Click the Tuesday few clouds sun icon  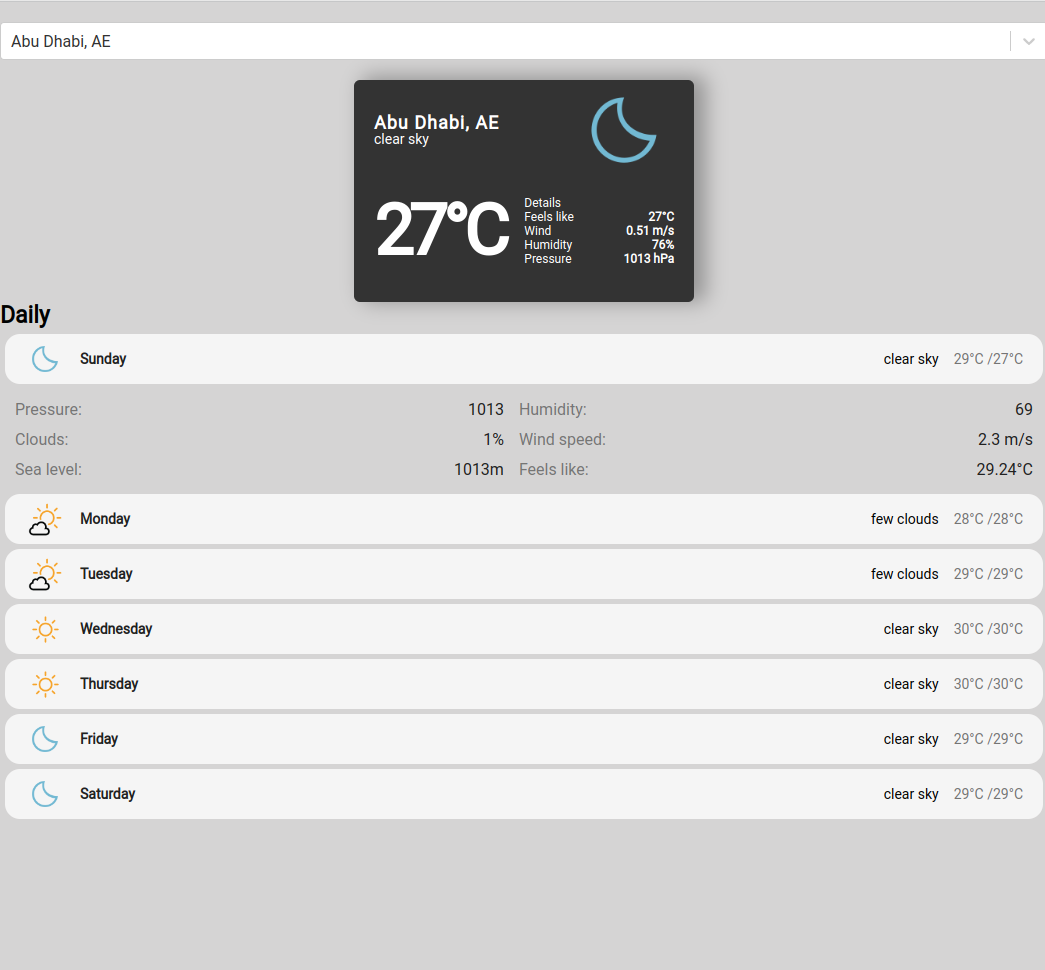(45, 574)
